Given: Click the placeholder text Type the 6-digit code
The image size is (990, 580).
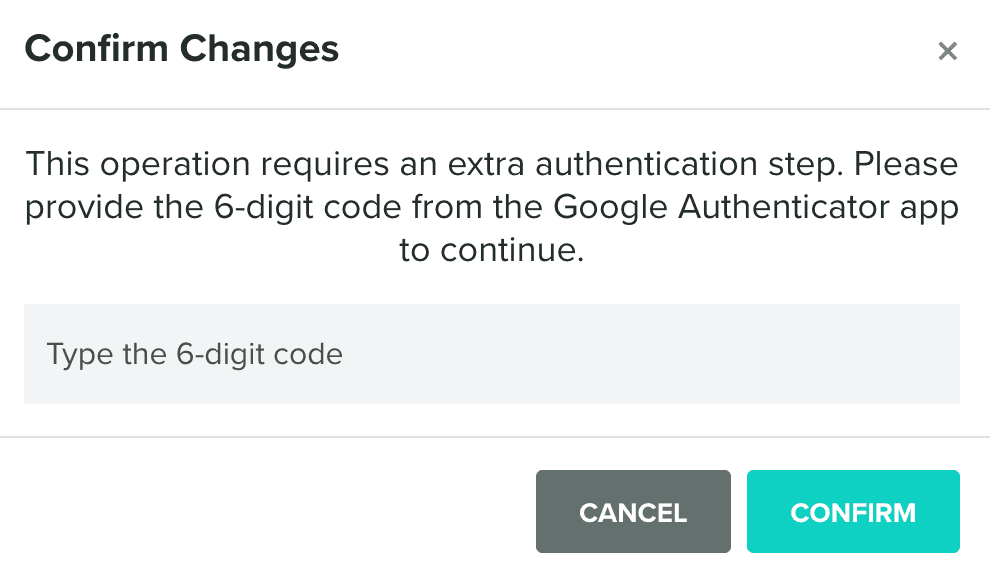Looking at the screenshot, I should tap(195, 354).
